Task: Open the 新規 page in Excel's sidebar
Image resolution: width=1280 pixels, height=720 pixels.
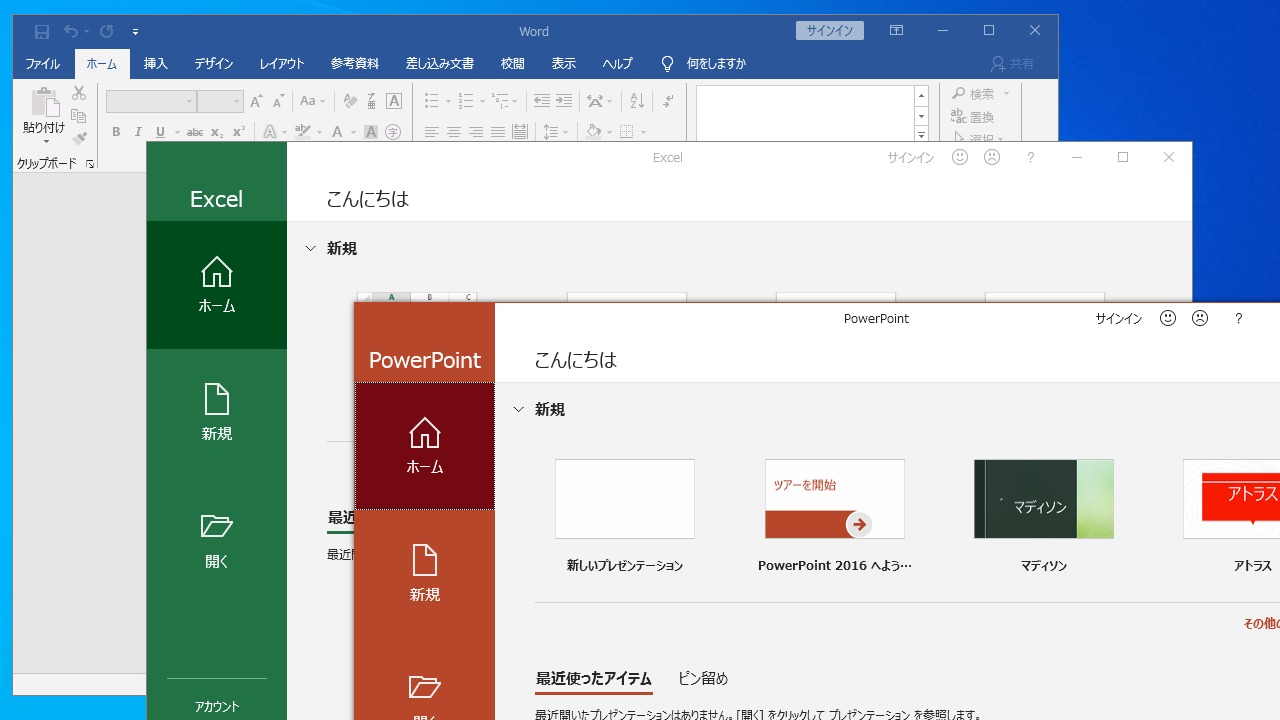Action: 217,413
